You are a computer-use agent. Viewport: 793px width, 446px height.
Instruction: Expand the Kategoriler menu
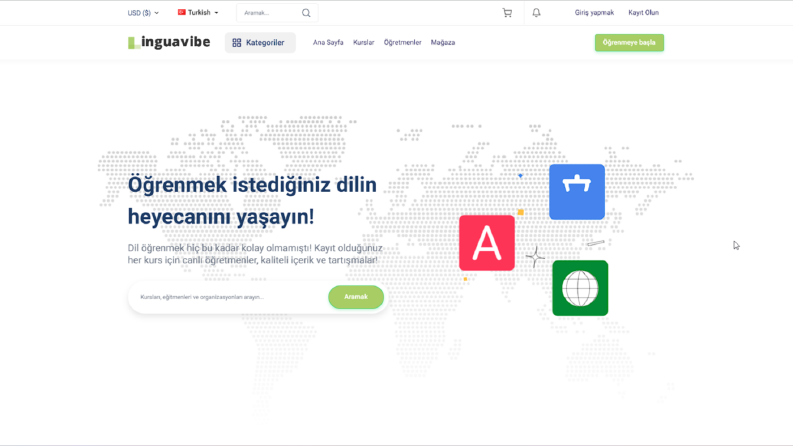(x=260, y=42)
